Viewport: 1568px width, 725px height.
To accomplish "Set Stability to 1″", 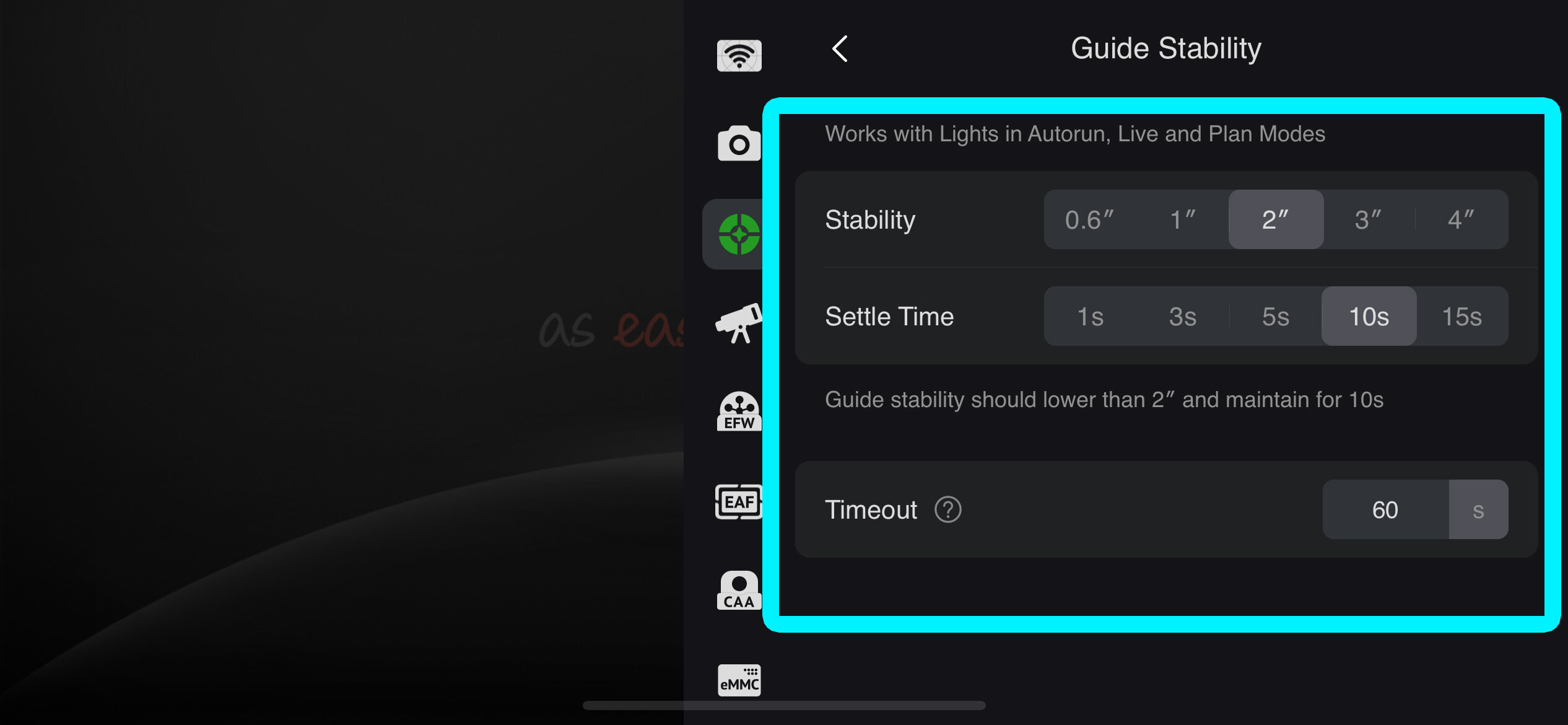I will [1183, 219].
